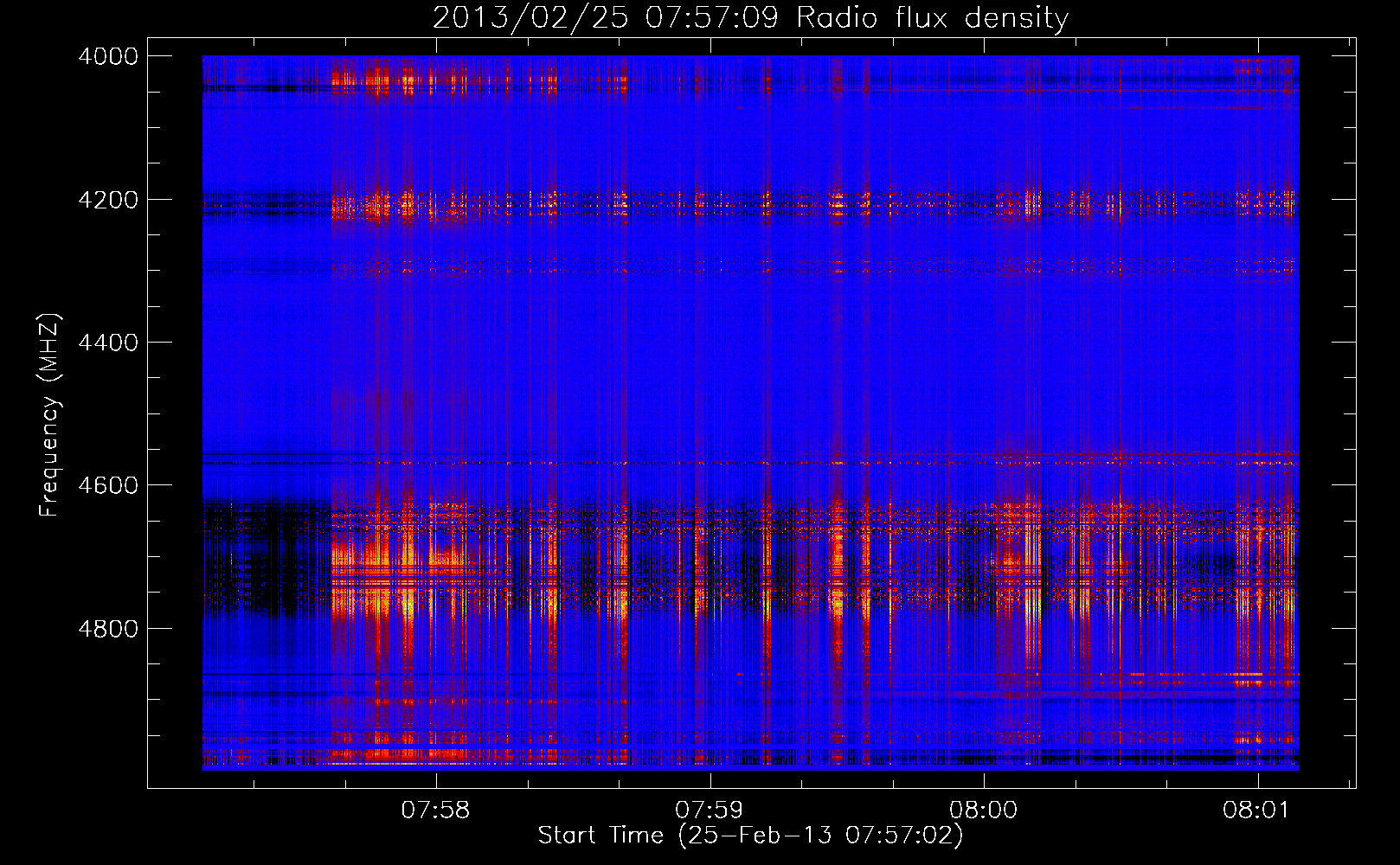Screen dimensions: 1400x865
Task: Click the 4000 frequency axis label
Action: tap(108, 56)
